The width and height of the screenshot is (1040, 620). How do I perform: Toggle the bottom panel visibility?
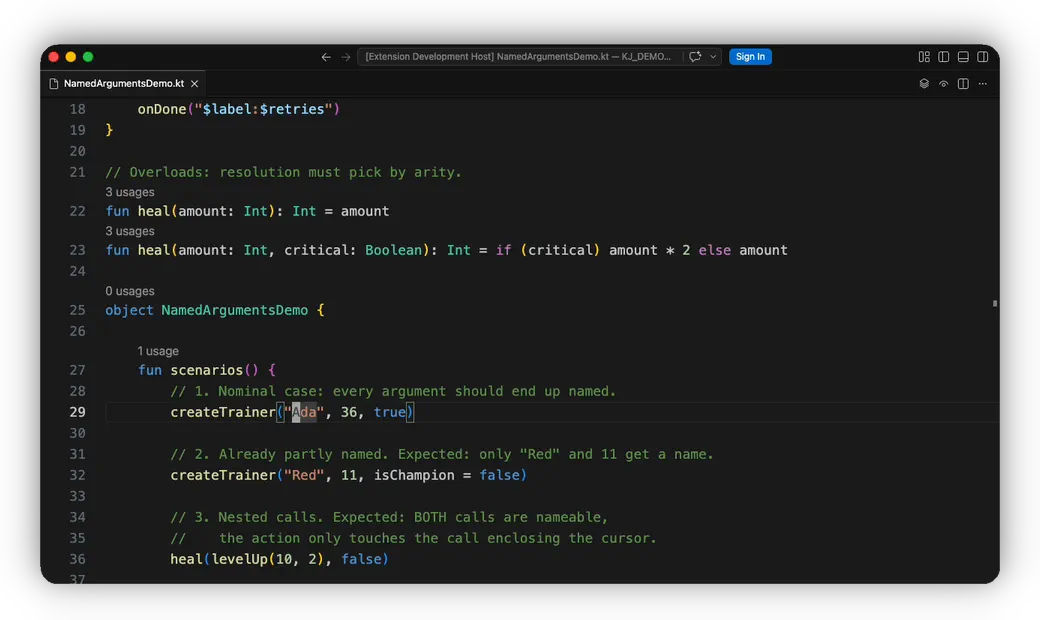point(963,57)
